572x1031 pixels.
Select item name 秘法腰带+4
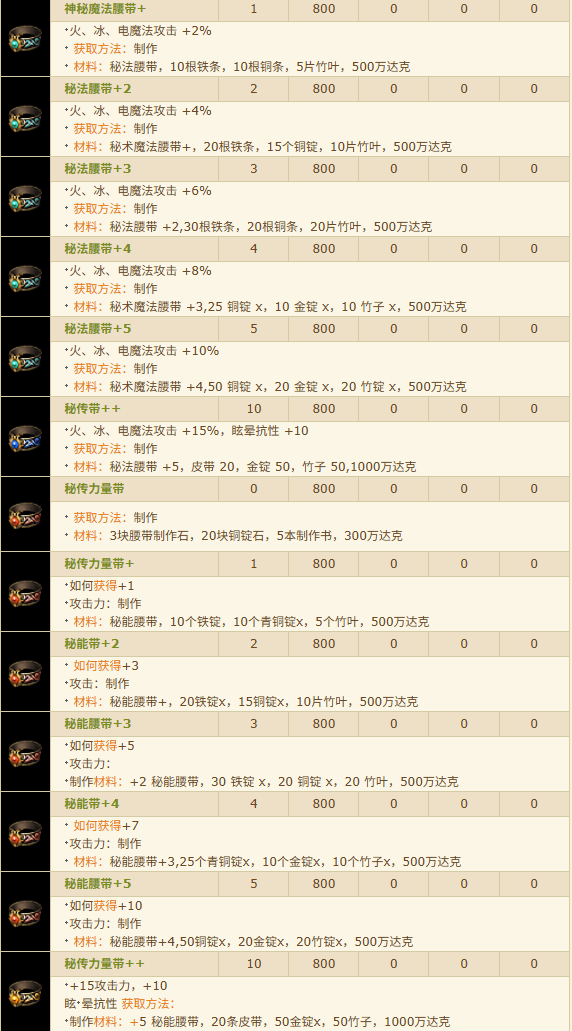click(x=98, y=249)
